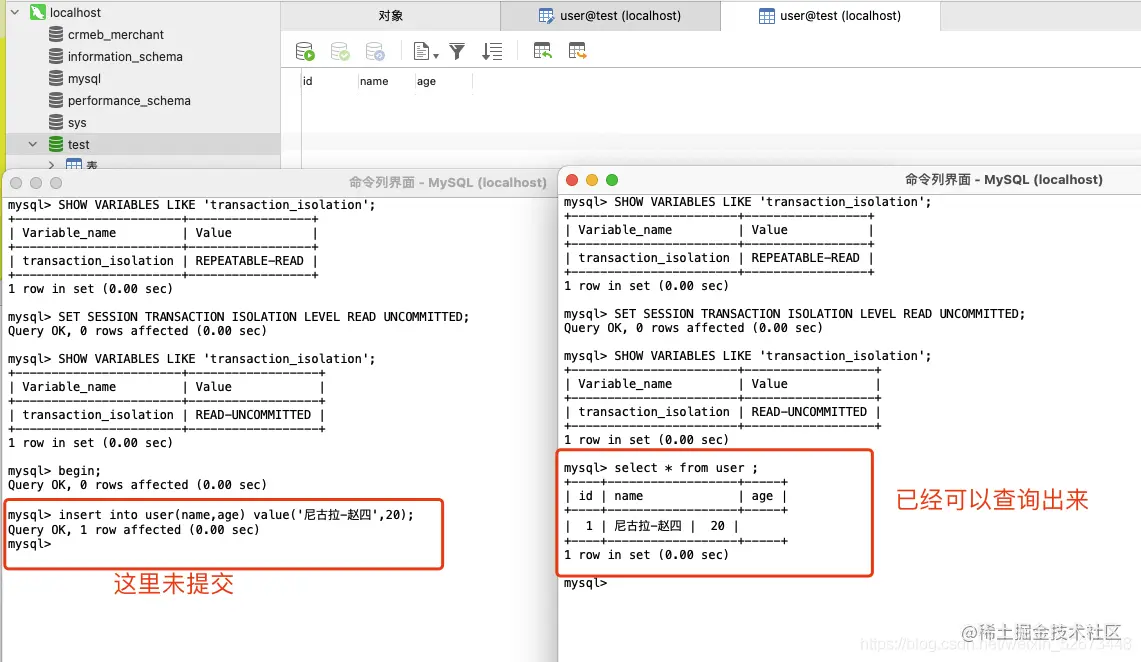The height and width of the screenshot is (662, 1141).
Task: Switch to the inactive user@test tab with pencil icon
Action: pyautogui.click(x=610, y=15)
